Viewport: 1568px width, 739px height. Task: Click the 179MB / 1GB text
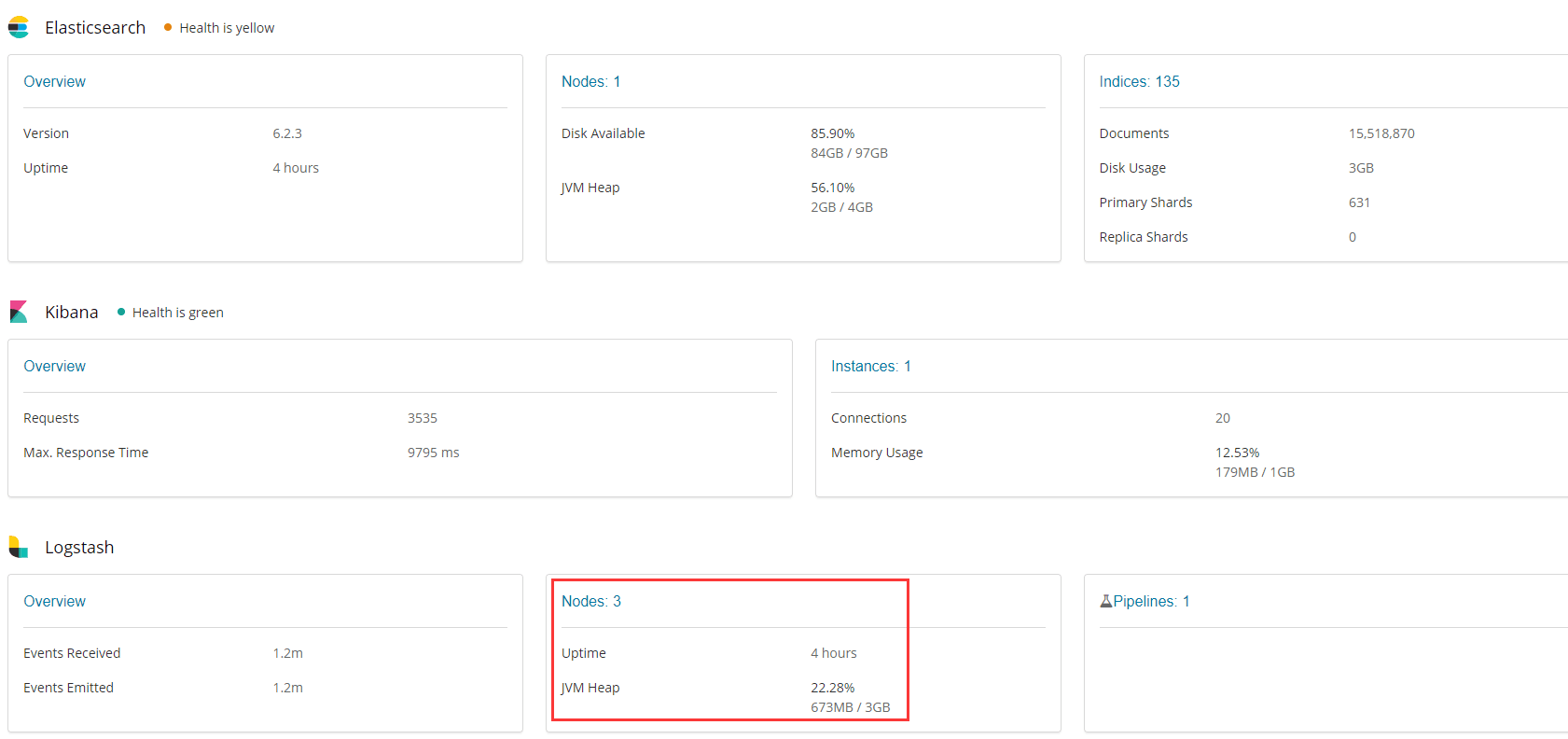[1255, 472]
